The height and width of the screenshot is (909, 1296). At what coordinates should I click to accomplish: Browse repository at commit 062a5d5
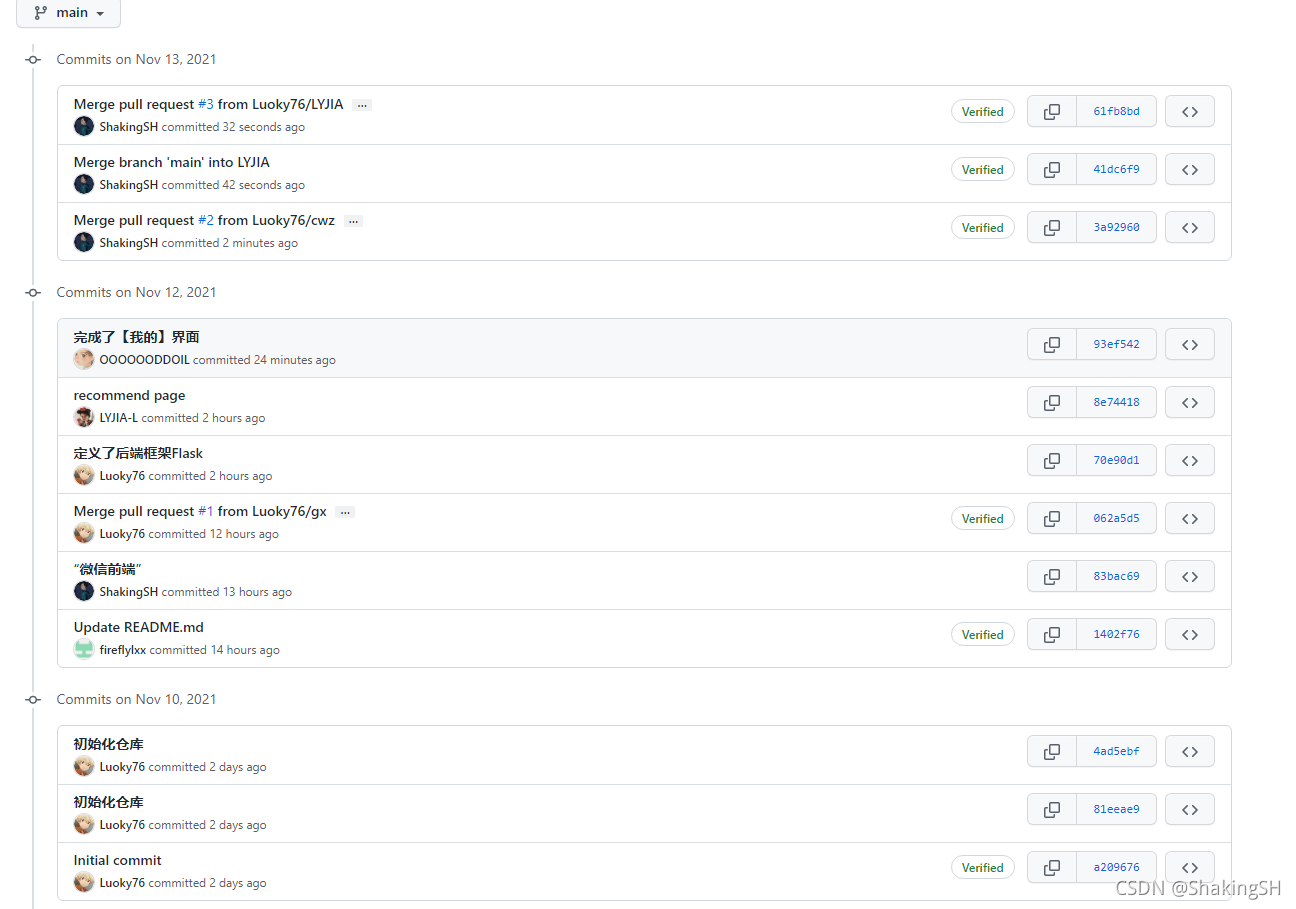coord(1190,519)
